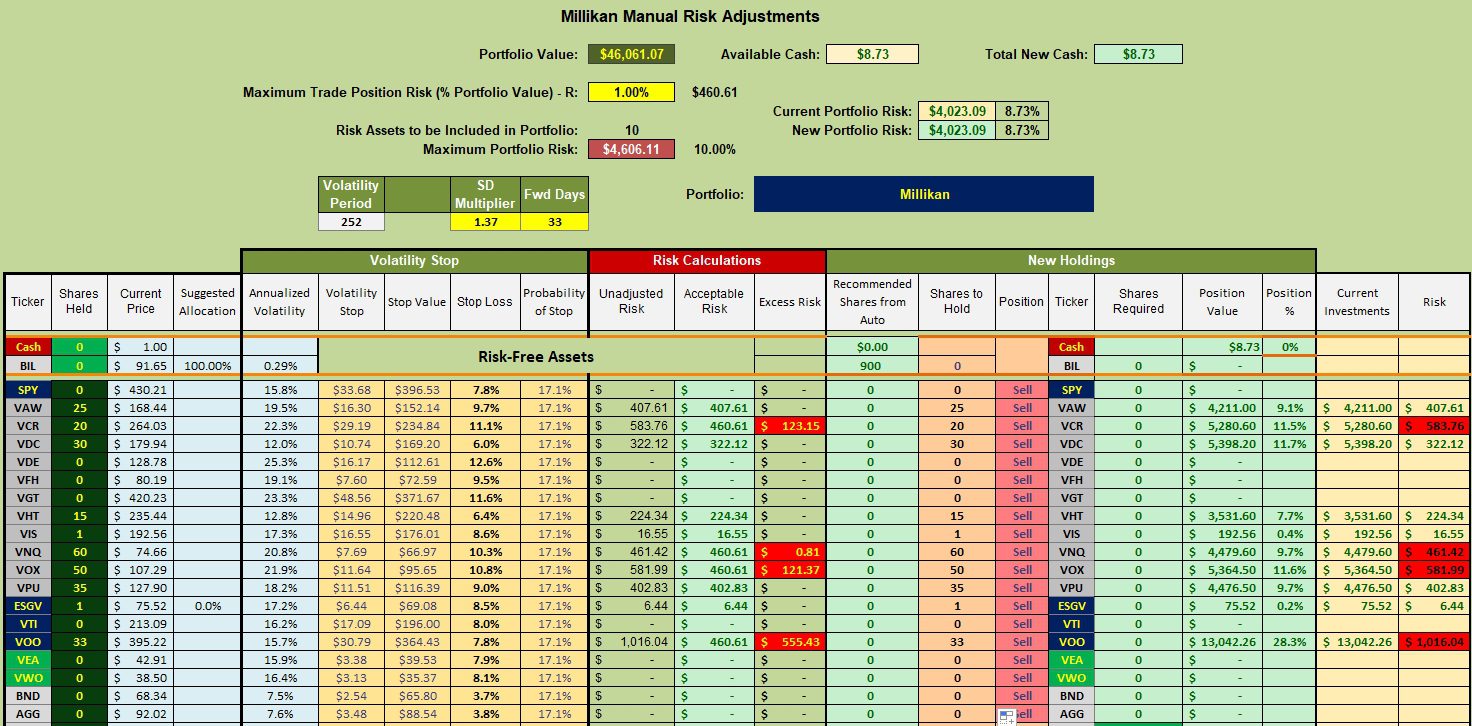This screenshot has width=1472, height=726.
Task: Click New Portfolio Risk $4,023.09 cell
Action: pyautogui.click(x=957, y=130)
